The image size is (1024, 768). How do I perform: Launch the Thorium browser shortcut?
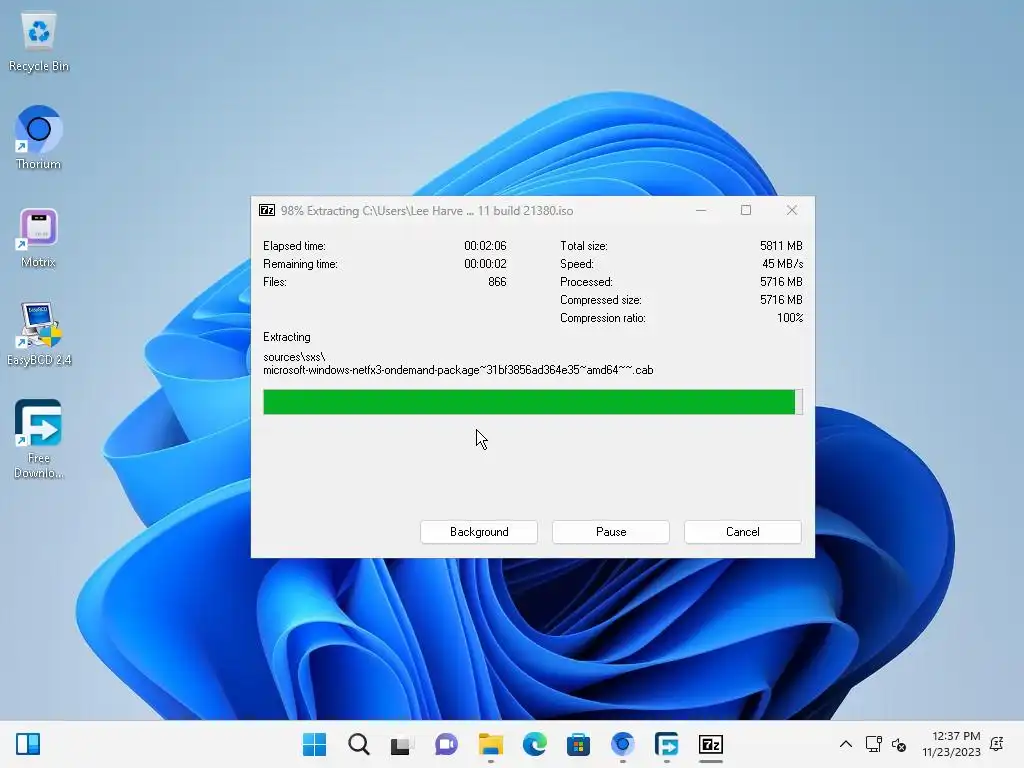pos(39,138)
